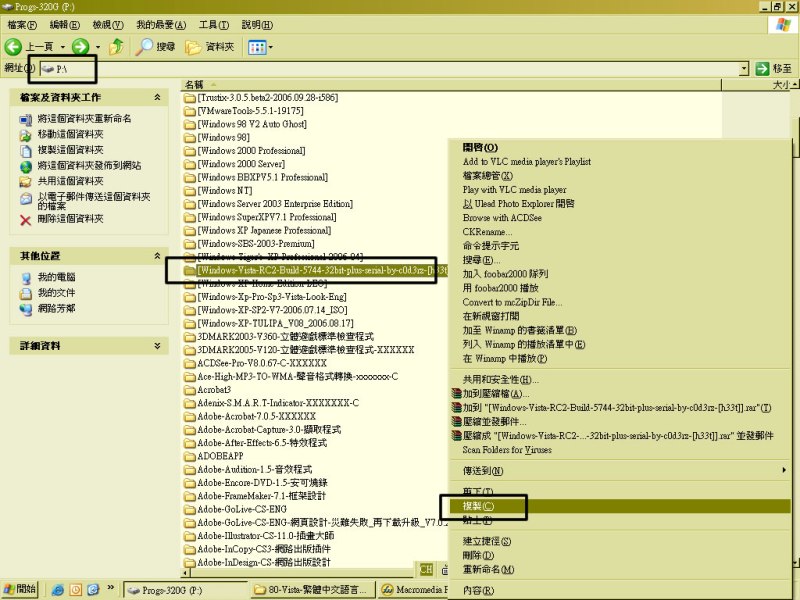Go up one folder level icon
This screenshot has width=800, height=600.
116,46
